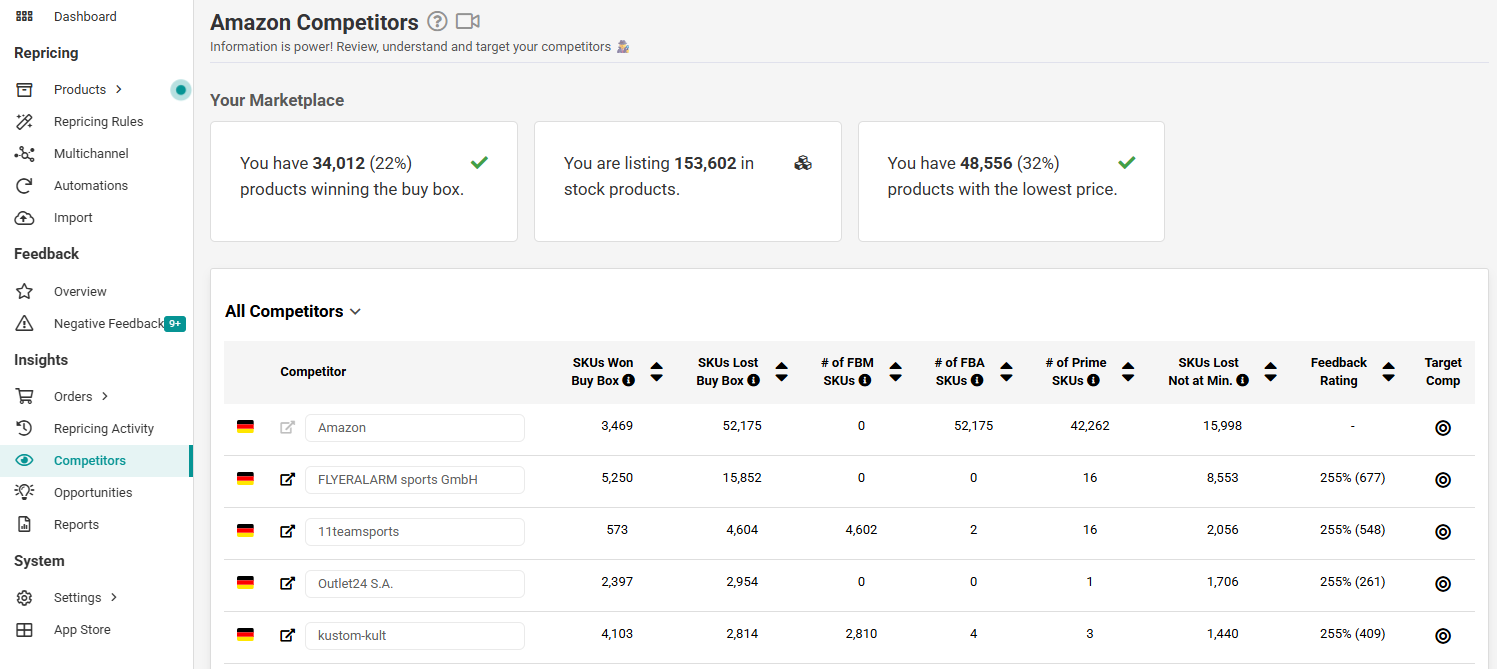Open Import in the sidebar

coord(73,217)
